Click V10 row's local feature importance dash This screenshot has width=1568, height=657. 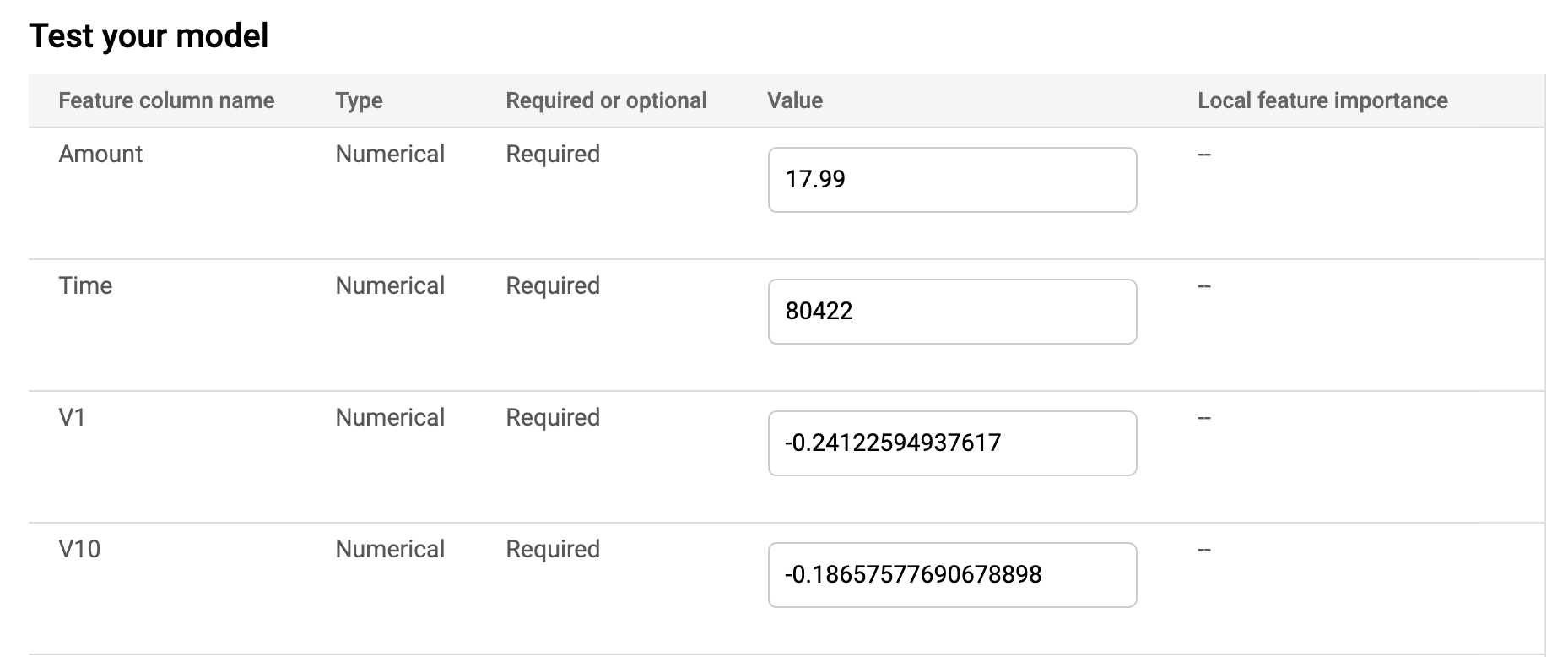pyautogui.click(x=1204, y=550)
